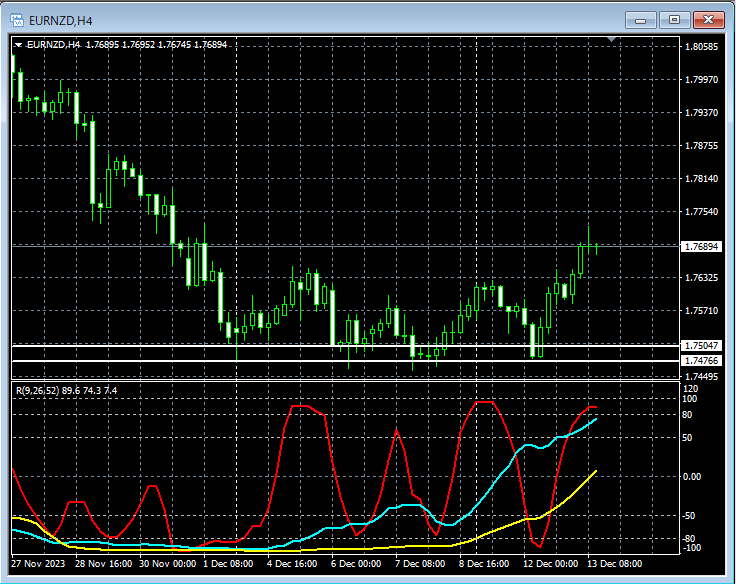Select the current price tag 1.76894
Screen dimensions: 736x584
tap(701, 246)
